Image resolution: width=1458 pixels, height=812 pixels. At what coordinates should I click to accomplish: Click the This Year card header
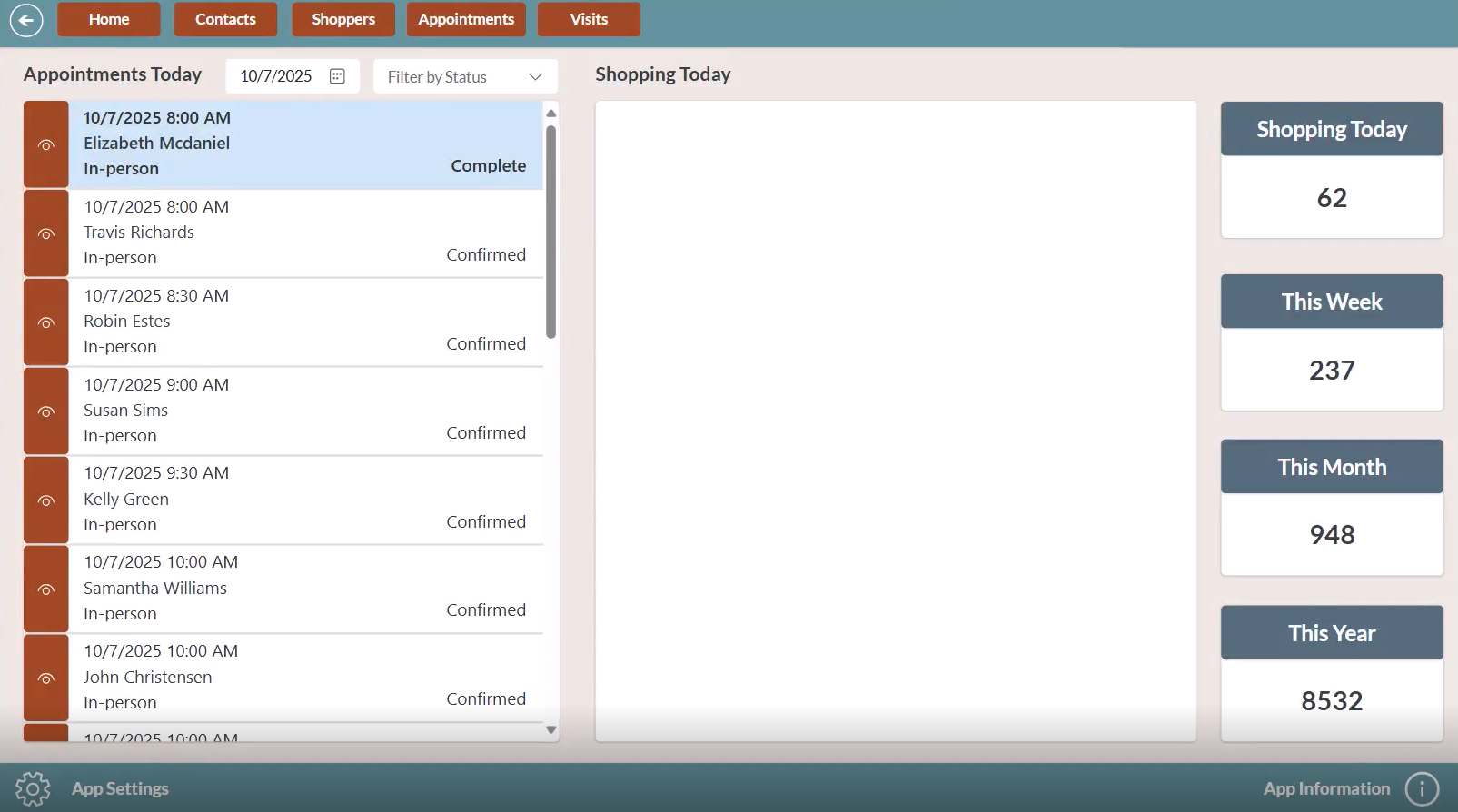tap(1332, 633)
